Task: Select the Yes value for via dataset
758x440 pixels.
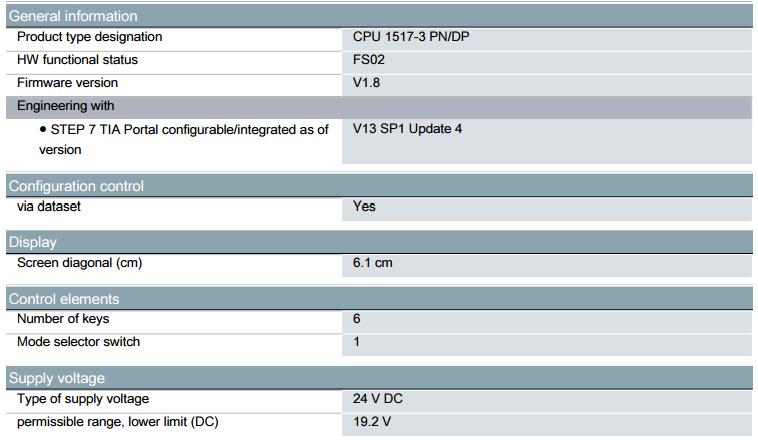Action: (364, 206)
